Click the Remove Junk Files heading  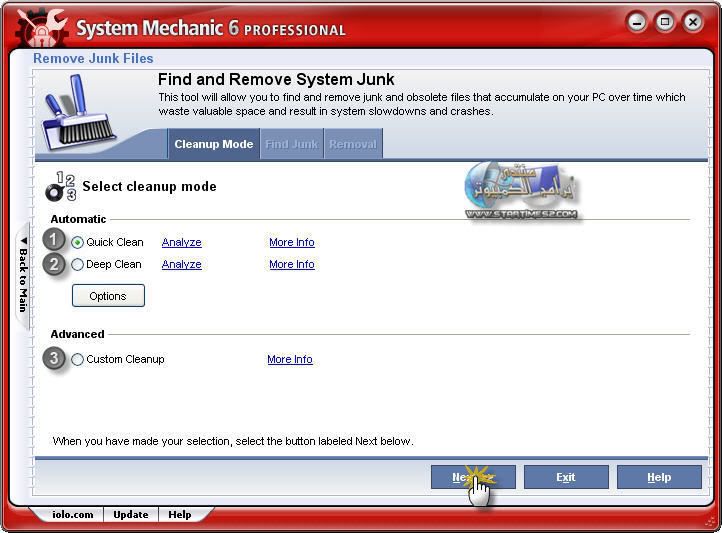[93, 58]
